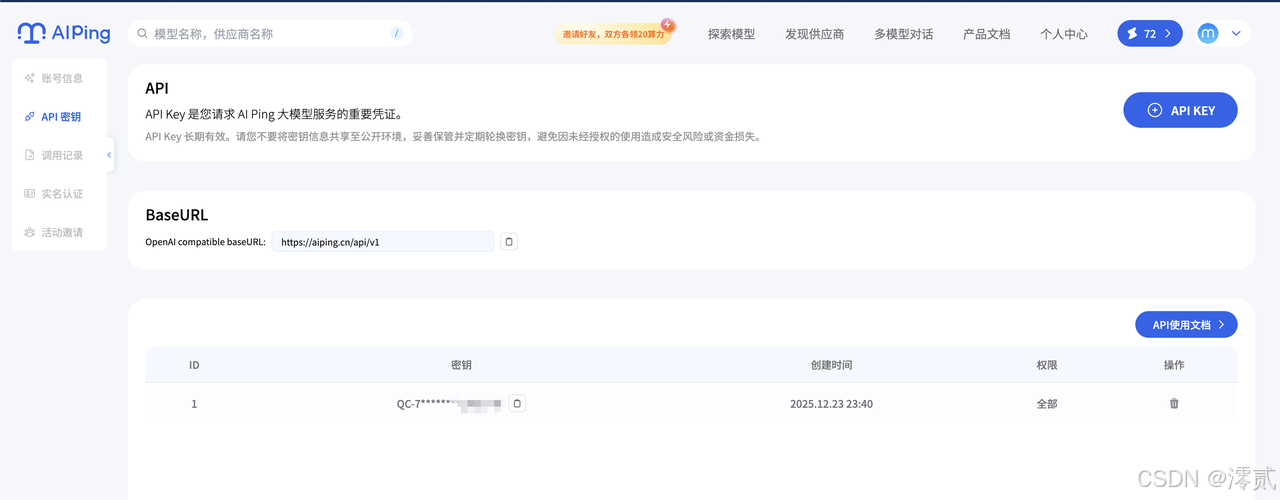Screen dimensions: 1280x500
Task: Open the 探索模型 menu
Action: 731,34
